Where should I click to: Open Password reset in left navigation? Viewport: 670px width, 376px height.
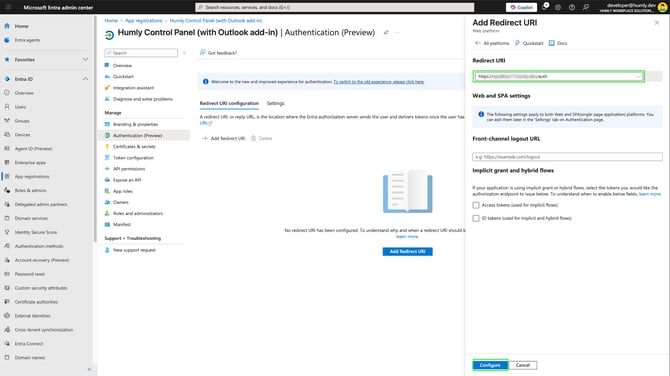pos(29,274)
